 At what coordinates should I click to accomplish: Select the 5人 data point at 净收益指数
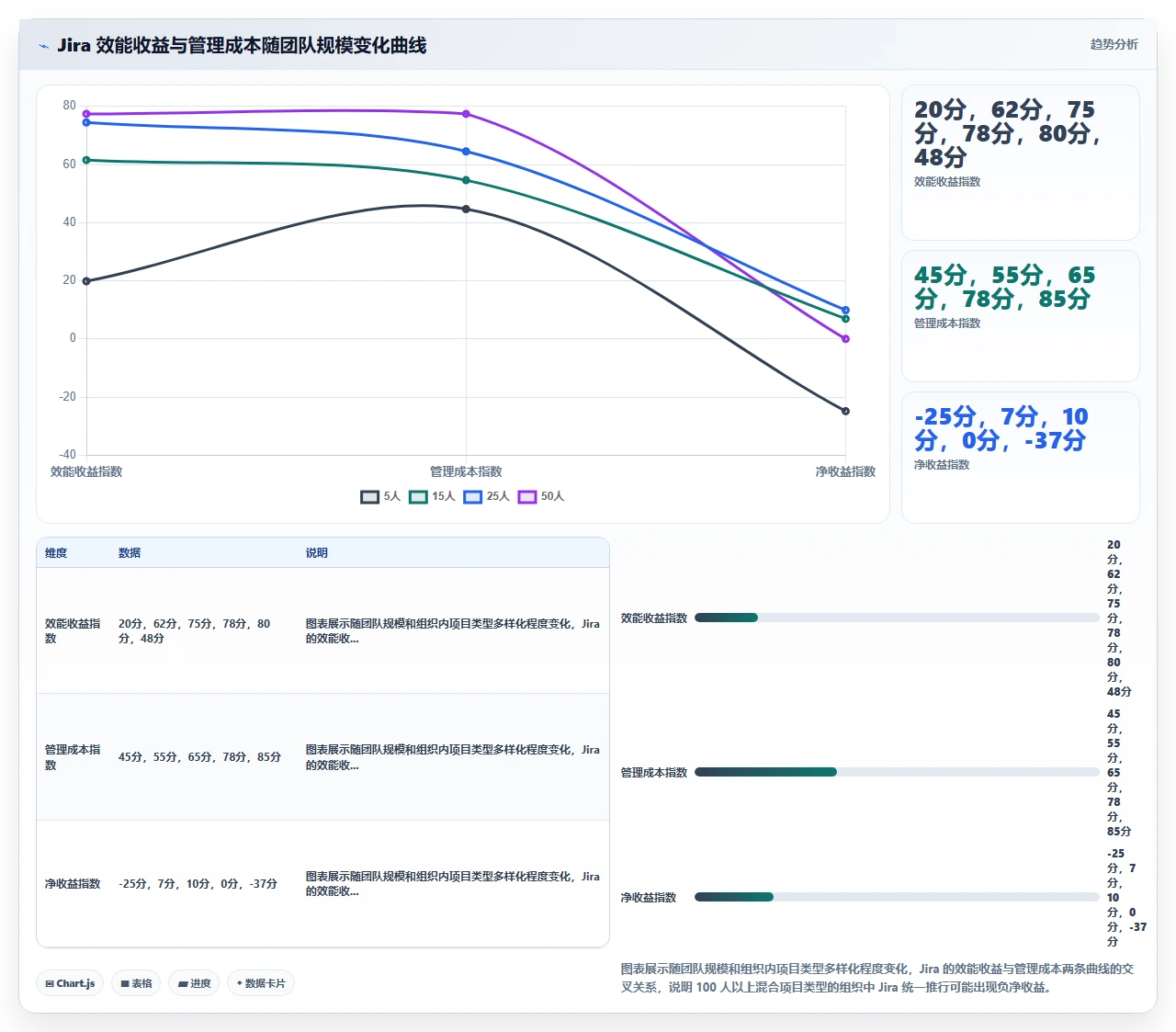tap(845, 411)
